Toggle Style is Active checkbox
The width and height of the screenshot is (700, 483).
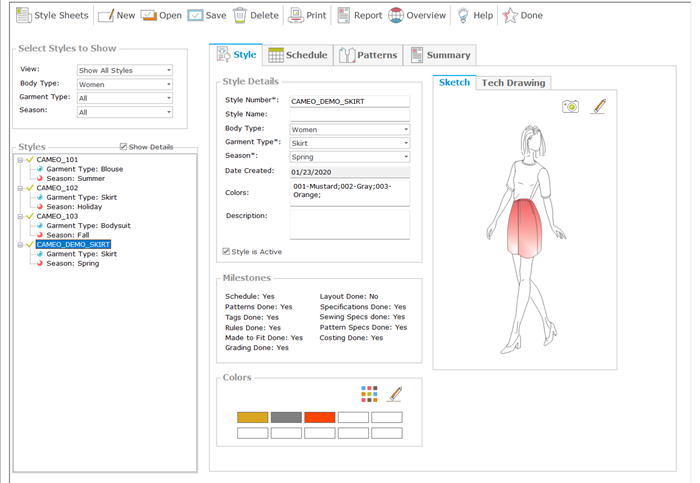[x=226, y=251]
